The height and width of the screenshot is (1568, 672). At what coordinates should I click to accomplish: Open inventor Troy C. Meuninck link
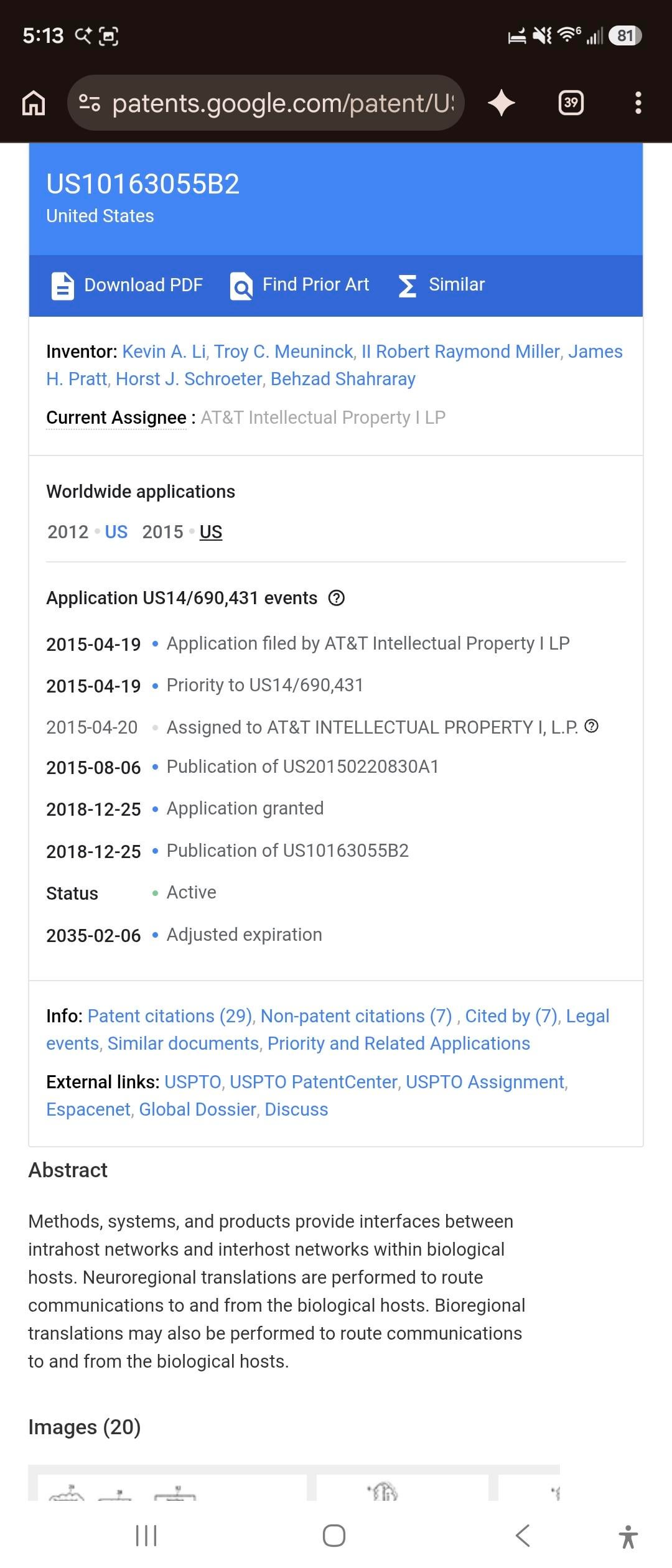(x=284, y=352)
